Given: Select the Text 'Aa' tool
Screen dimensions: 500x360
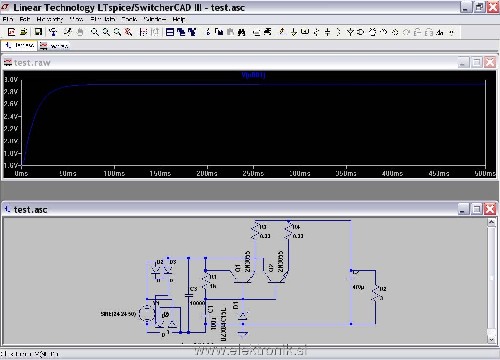Looking at the screenshot, I should click(440, 32).
